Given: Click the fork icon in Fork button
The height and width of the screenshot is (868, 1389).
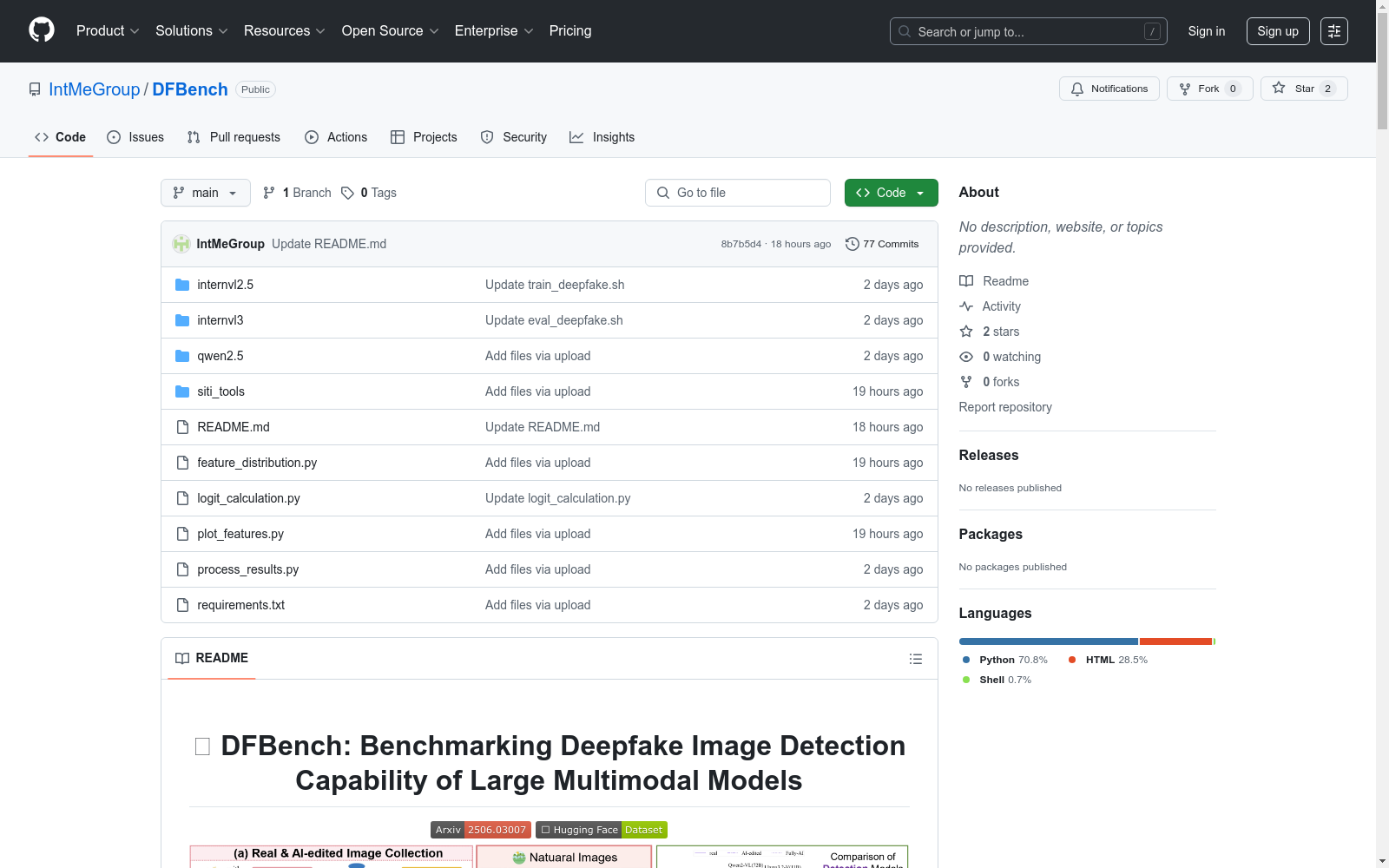Looking at the screenshot, I should point(1185,89).
